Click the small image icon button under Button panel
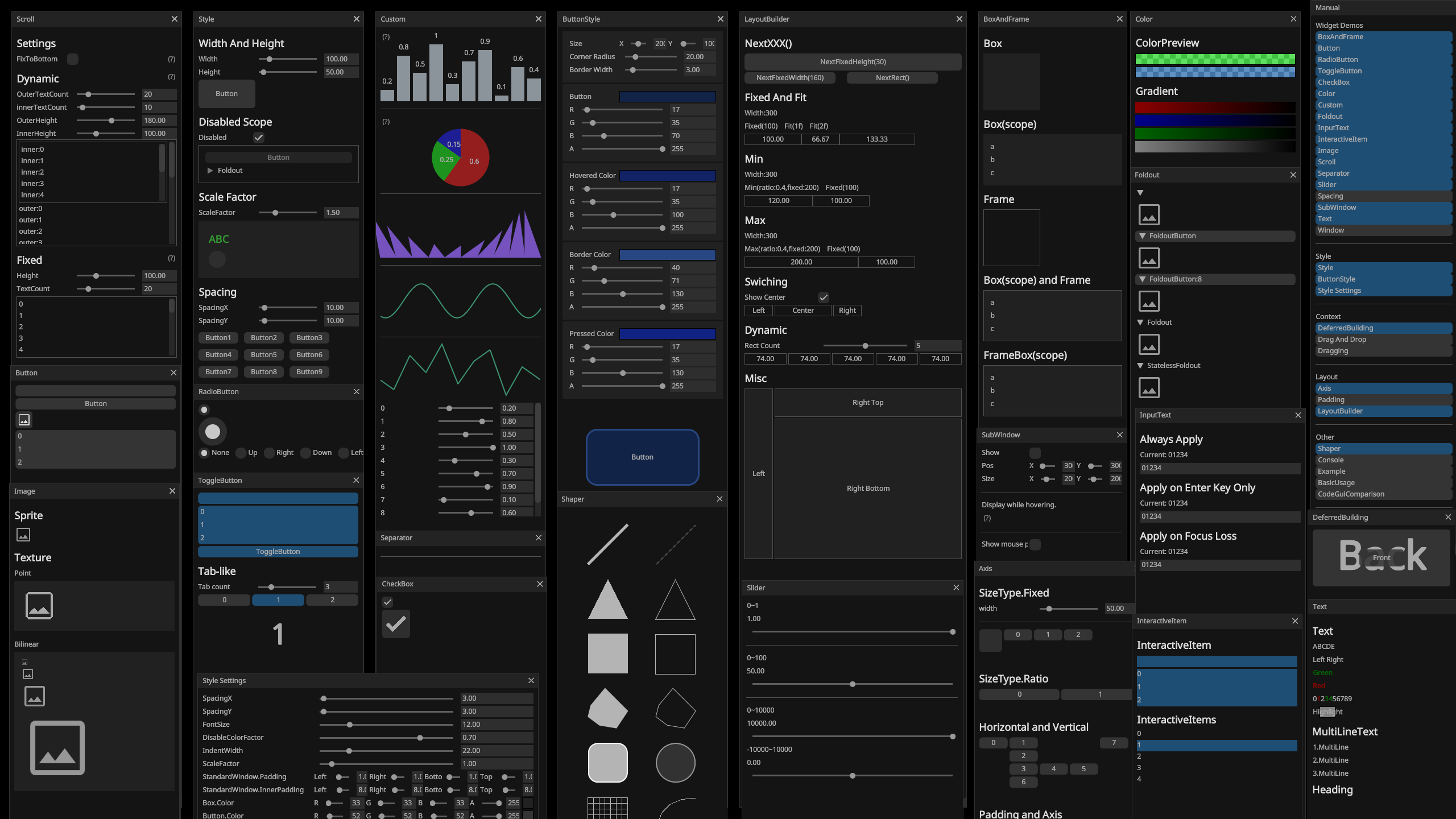 (24, 420)
